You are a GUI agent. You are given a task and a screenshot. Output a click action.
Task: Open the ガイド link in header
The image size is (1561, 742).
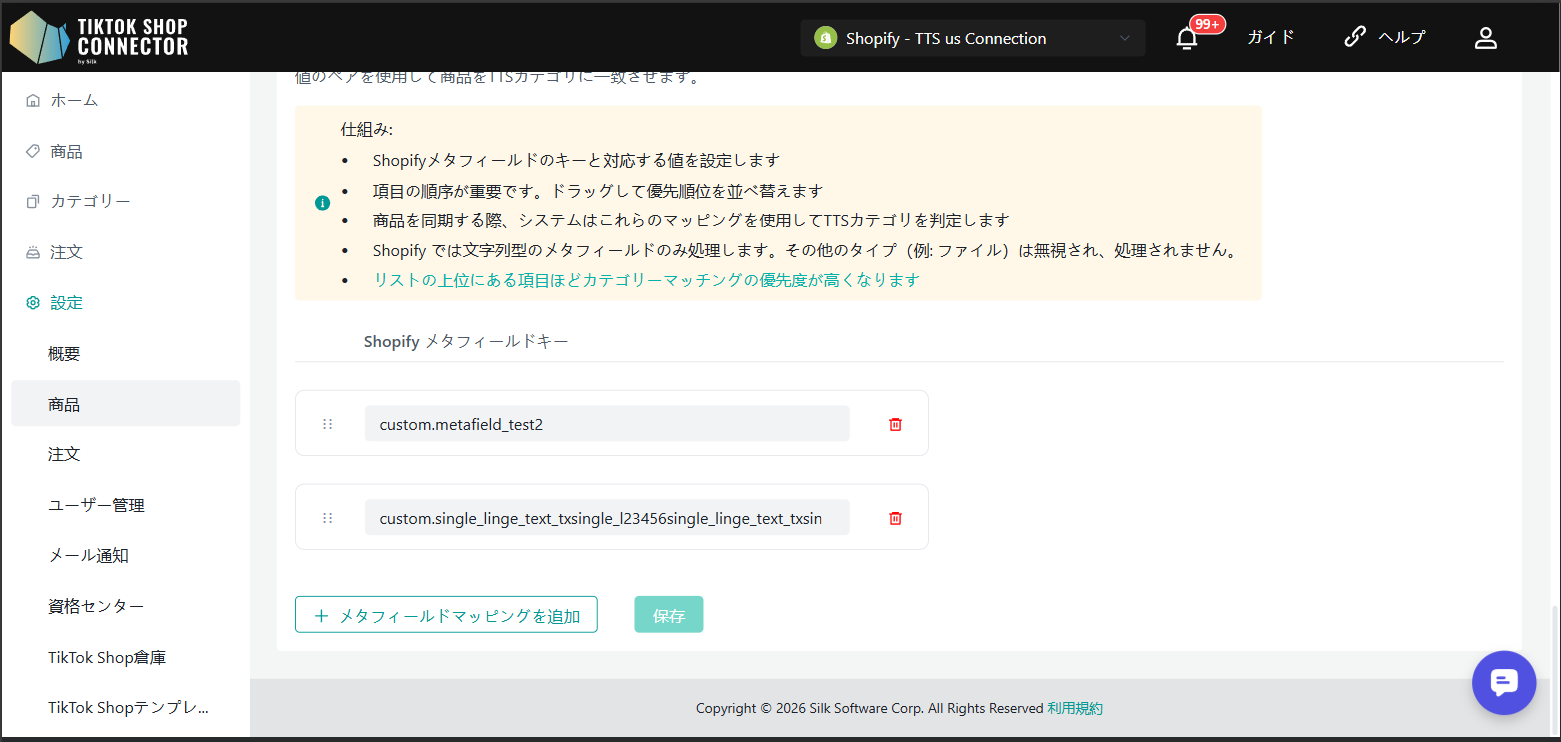pos(1270,37)
